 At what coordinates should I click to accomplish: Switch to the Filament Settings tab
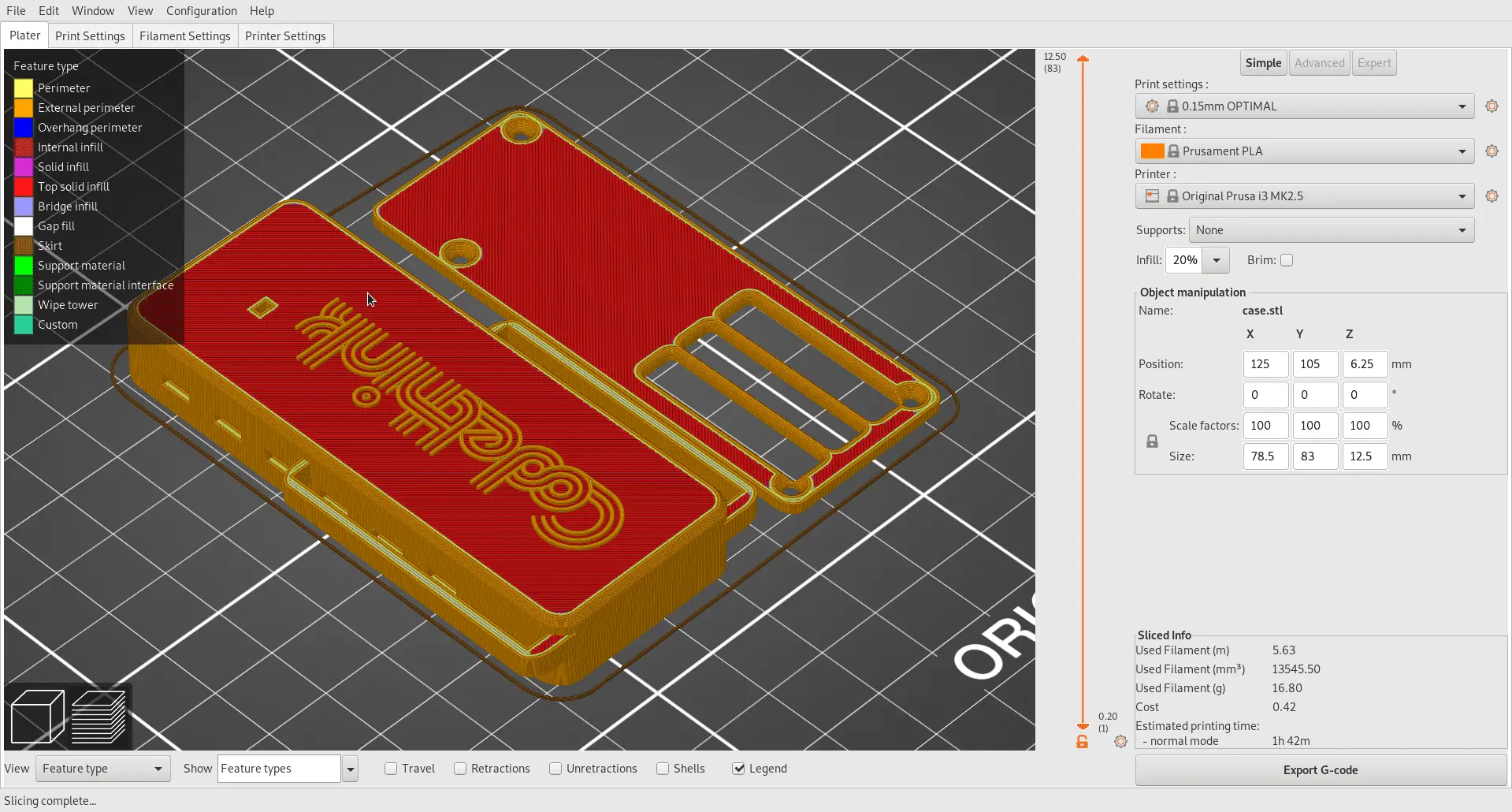(185, 35)
